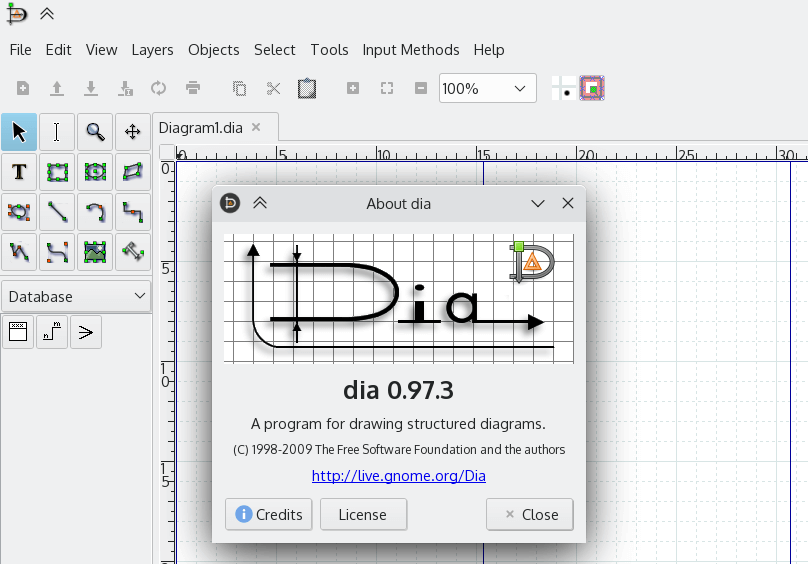The width and height of the screenshot is (808, 564).
Task: Pick the Database Reference shape
Action: 52,332
